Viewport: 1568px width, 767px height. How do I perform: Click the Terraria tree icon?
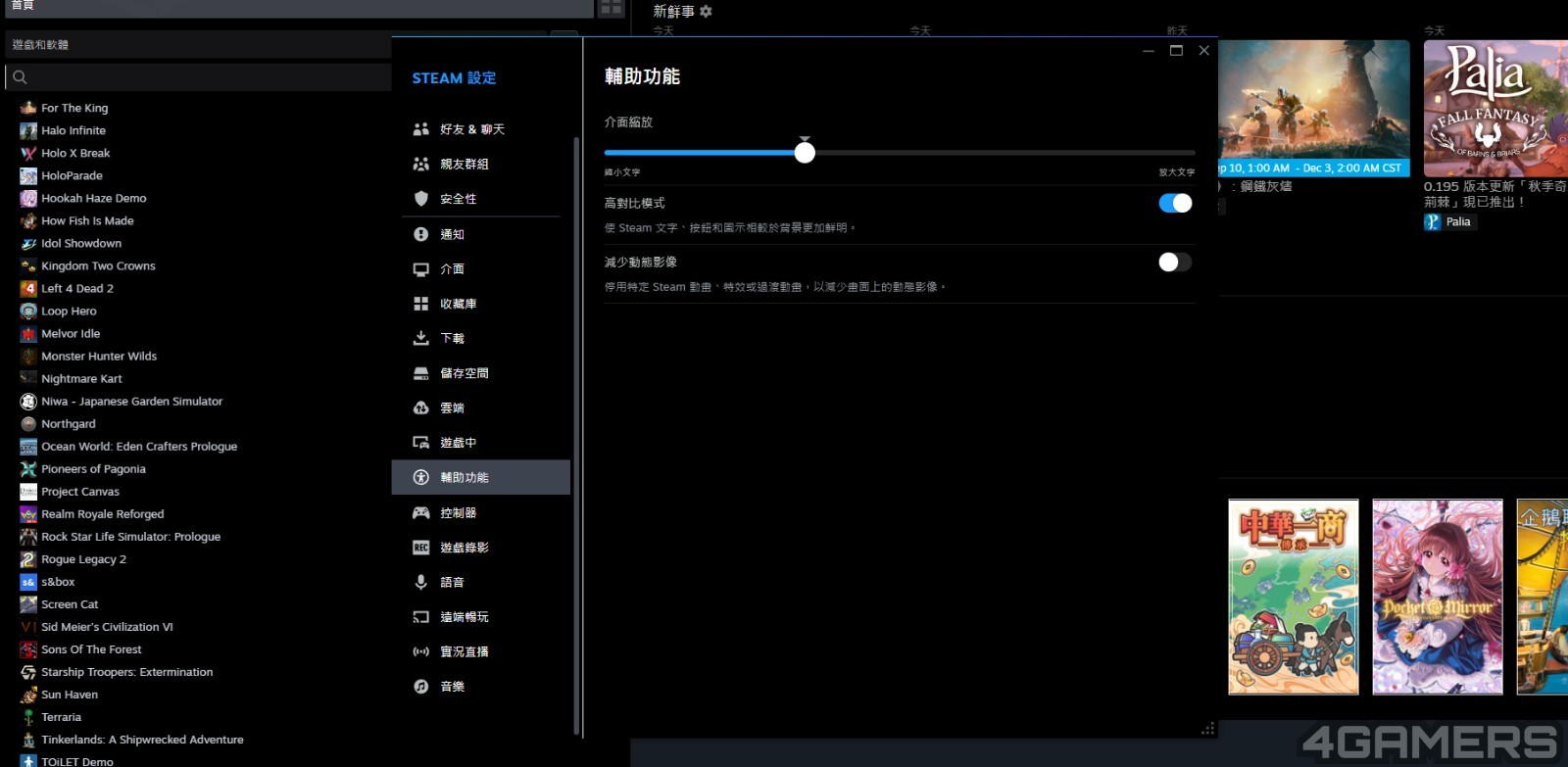28,716
